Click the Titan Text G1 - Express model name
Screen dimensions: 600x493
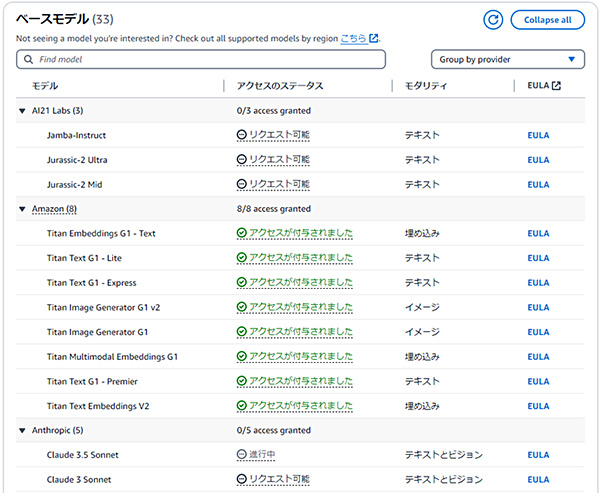(x=91, y=283)
